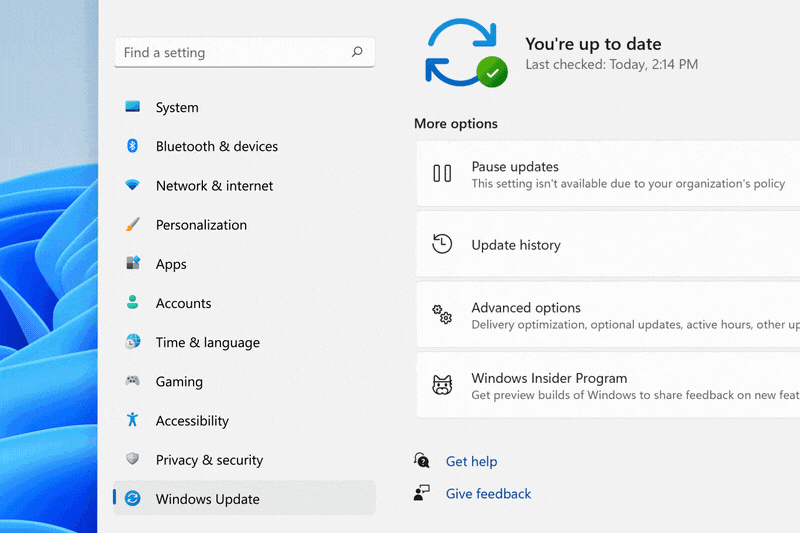Click the Gaming controller icon
This screenshot has width=800, height=533.
pyautogui.click(x=132, y=381)
